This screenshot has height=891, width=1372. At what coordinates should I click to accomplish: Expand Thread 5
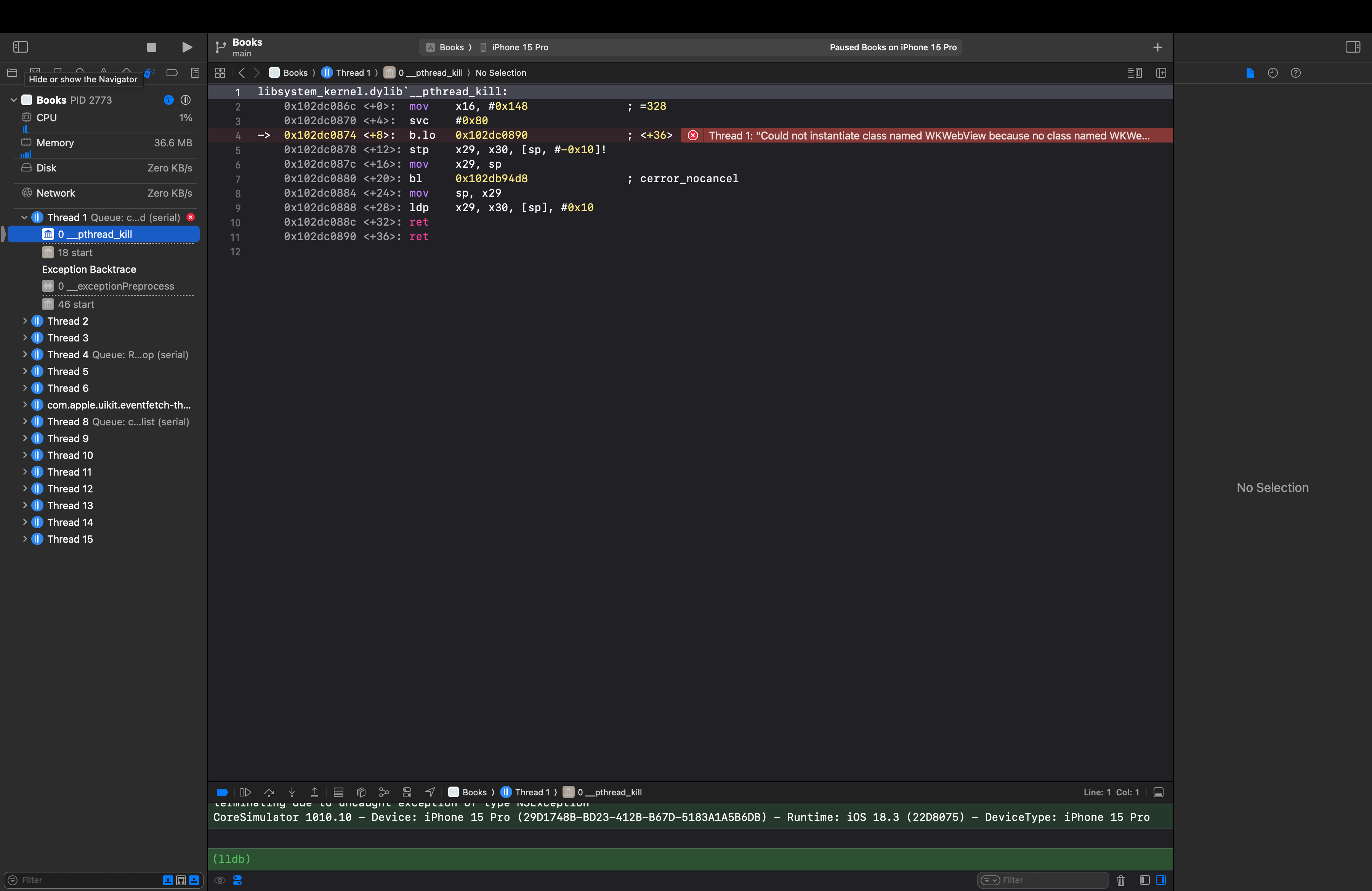click(x=25, y=371)
